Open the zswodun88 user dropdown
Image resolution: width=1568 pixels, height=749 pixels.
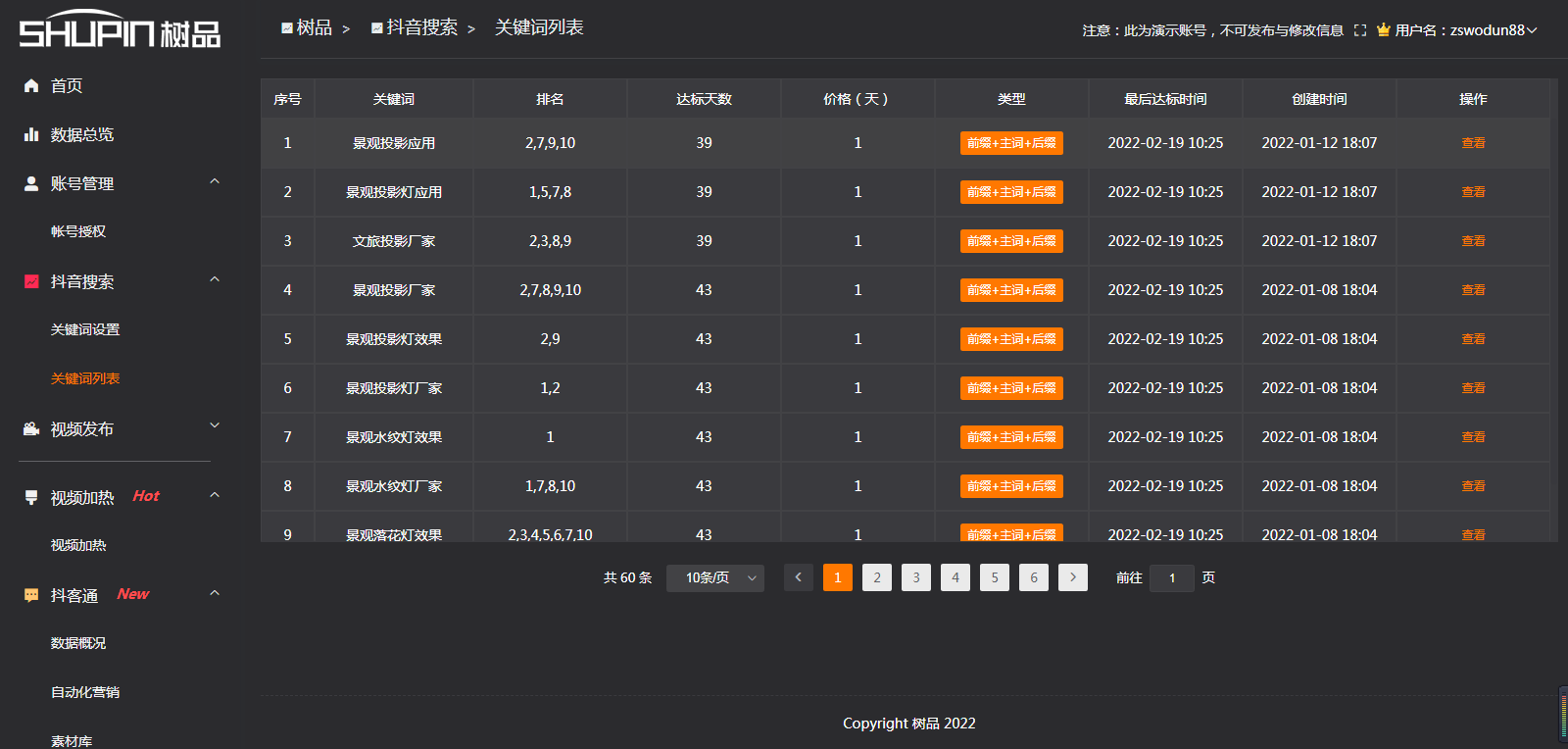(x=1494, y=30)
